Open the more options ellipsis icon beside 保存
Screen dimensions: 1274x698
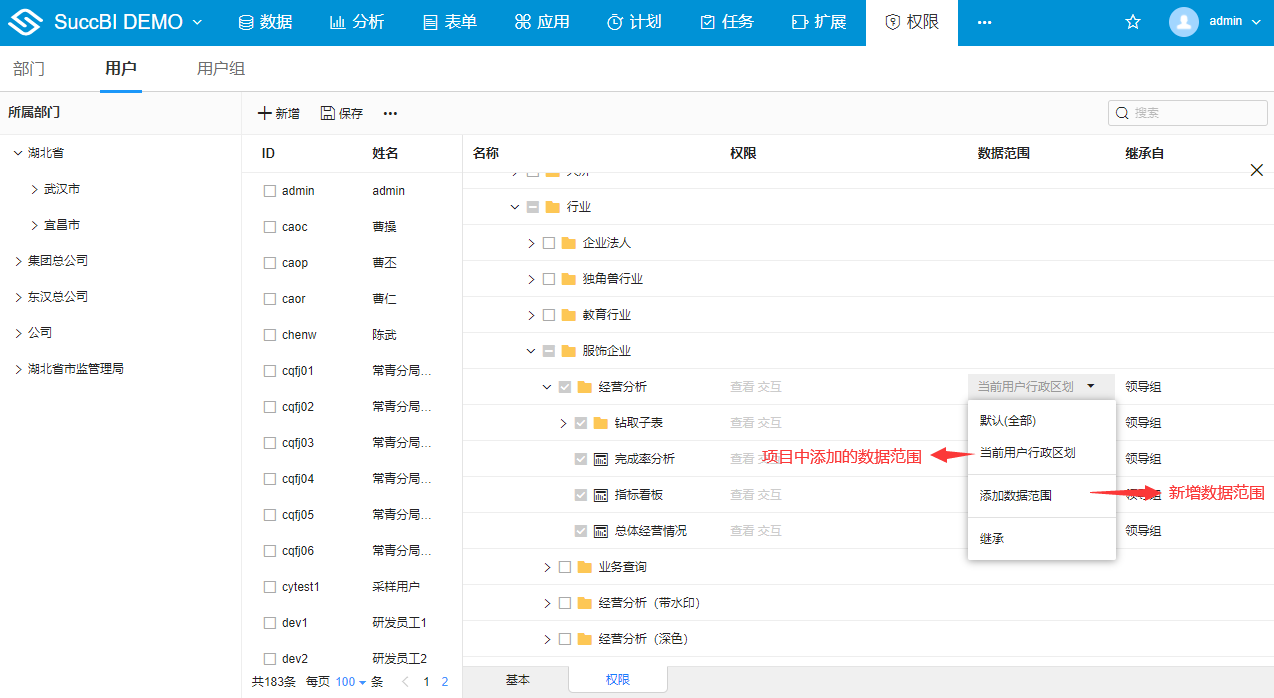[390, 113]
